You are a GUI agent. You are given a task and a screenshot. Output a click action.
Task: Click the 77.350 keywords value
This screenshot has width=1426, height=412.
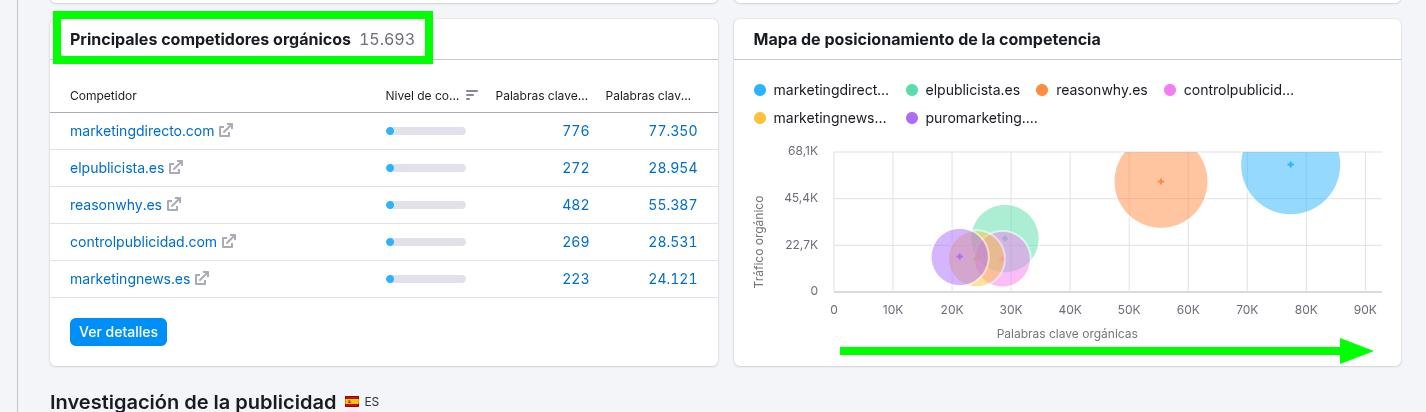(x=672, y=131)
